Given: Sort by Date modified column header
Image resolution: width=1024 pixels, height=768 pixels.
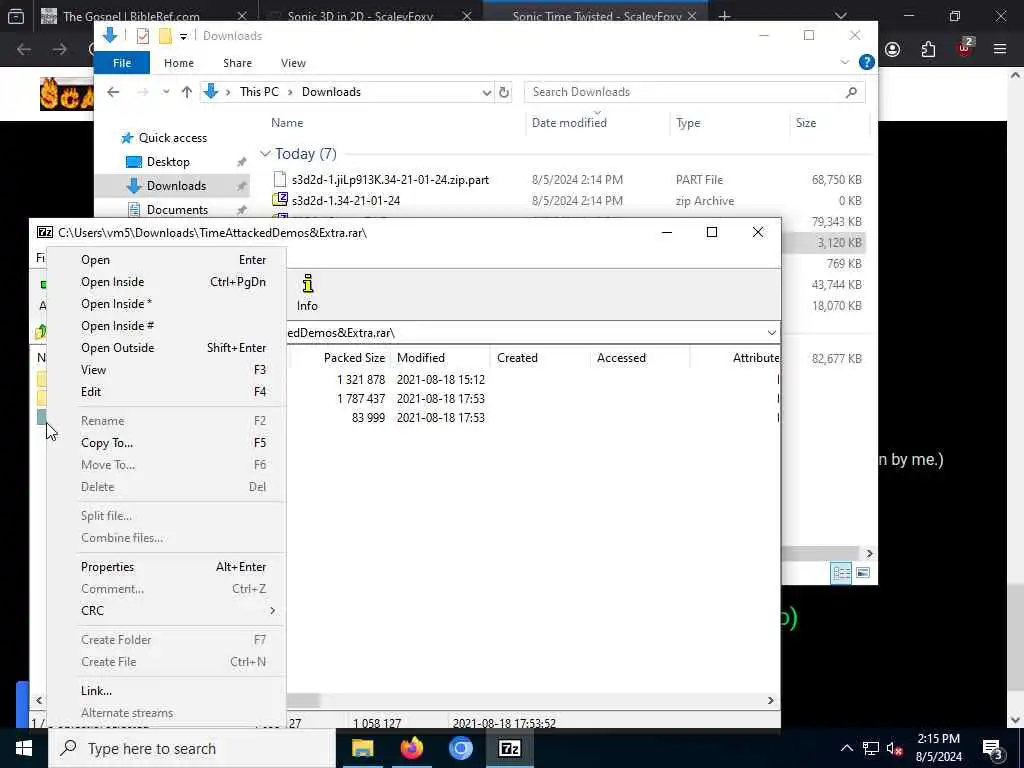Looking at the screenshot, I should tap(569, 123).
